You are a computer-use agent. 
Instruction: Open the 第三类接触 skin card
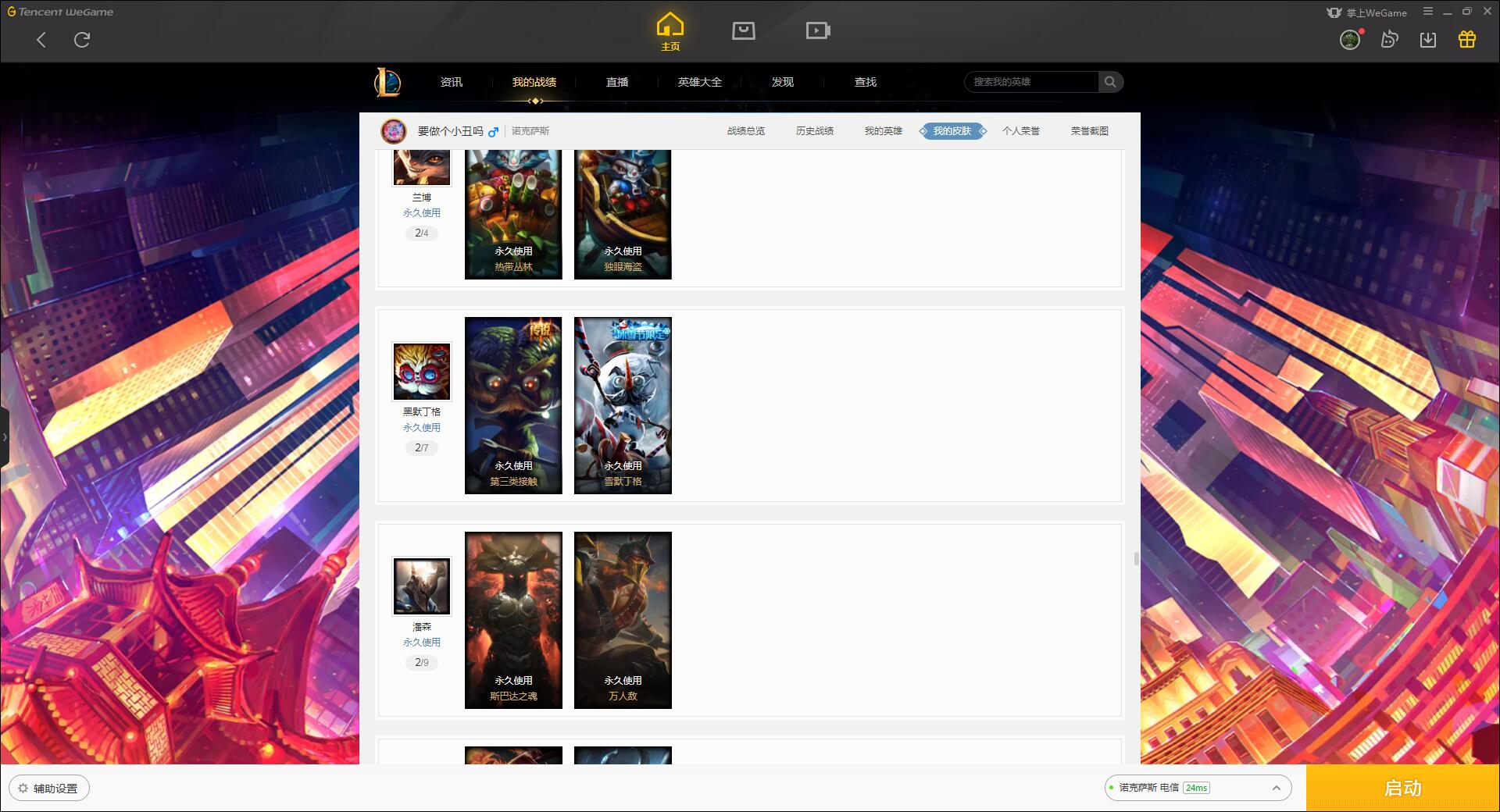(513, 405)
